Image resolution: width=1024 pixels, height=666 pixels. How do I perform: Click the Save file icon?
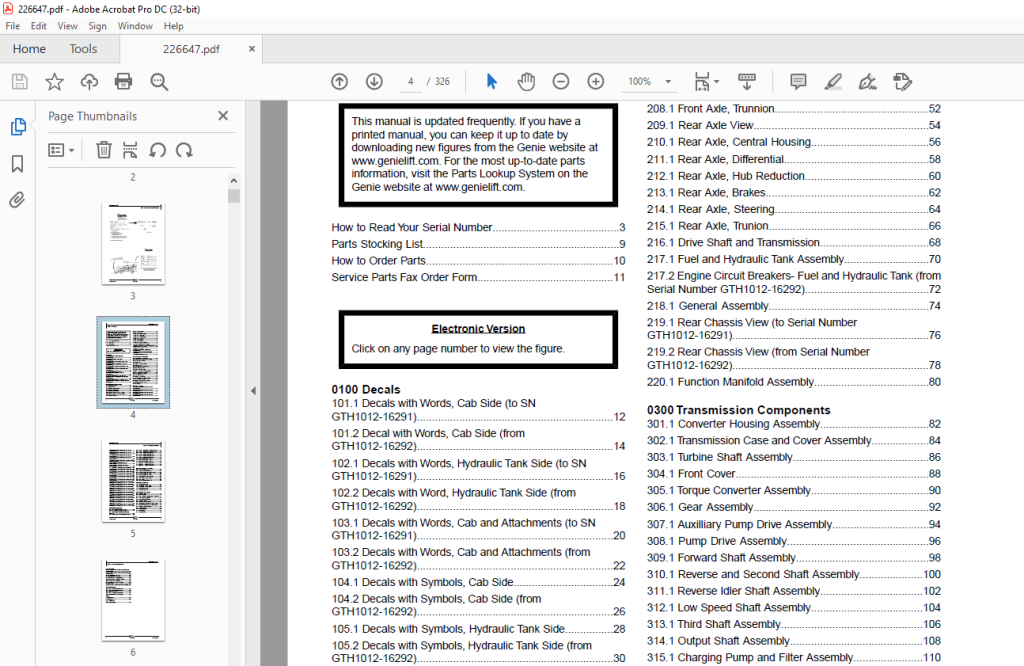pyautogui.click(x=20, y=82)
